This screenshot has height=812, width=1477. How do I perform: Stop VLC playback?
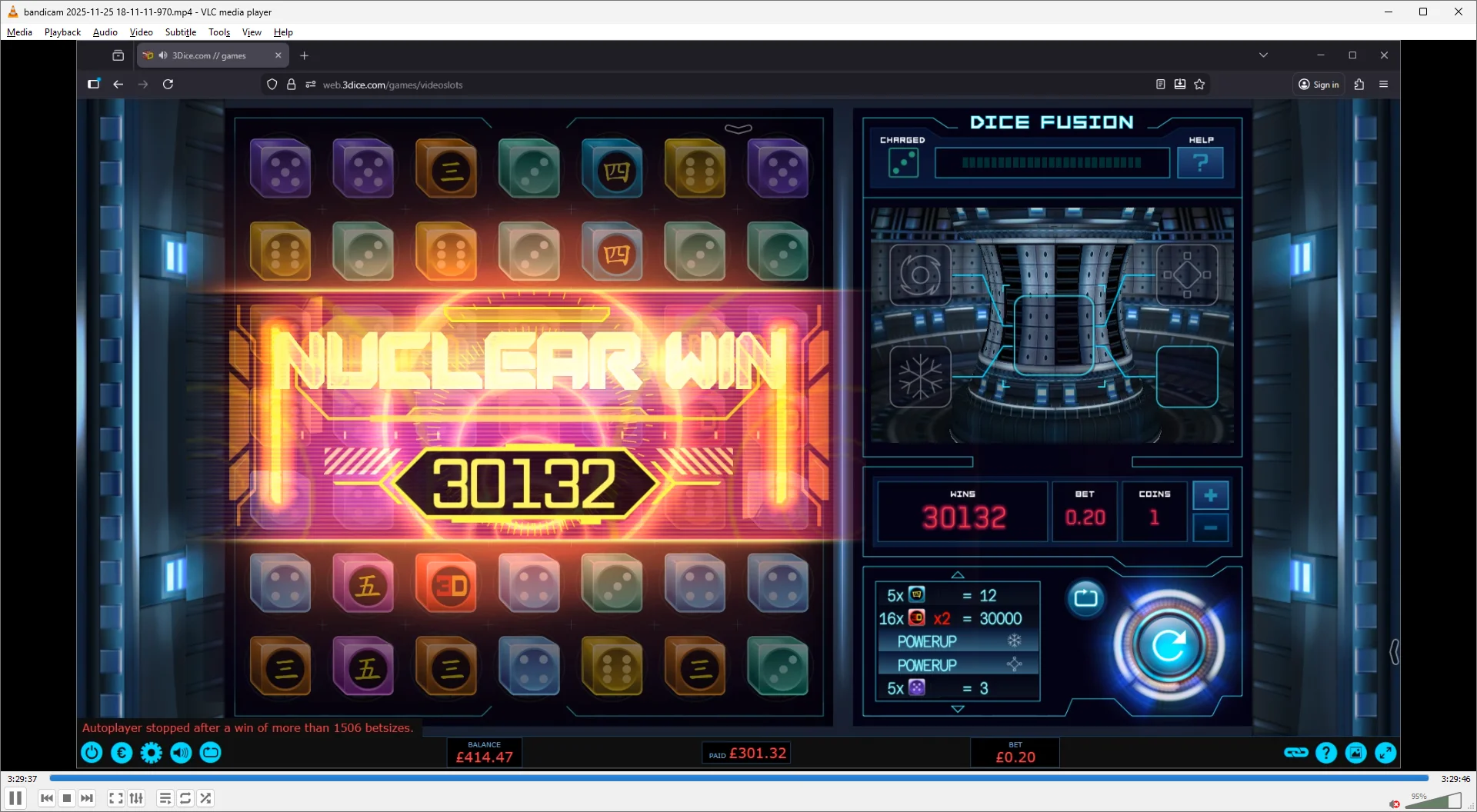(x=67, y=798)
